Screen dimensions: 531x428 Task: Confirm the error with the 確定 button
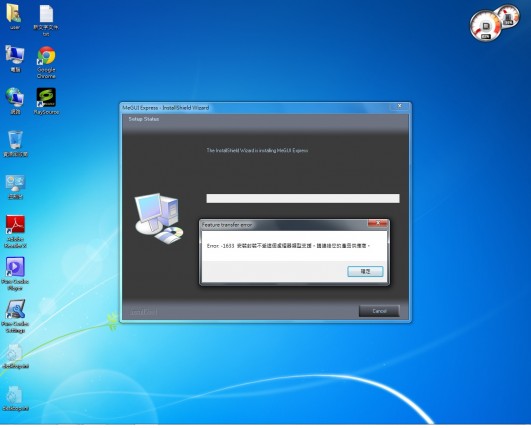365,271
